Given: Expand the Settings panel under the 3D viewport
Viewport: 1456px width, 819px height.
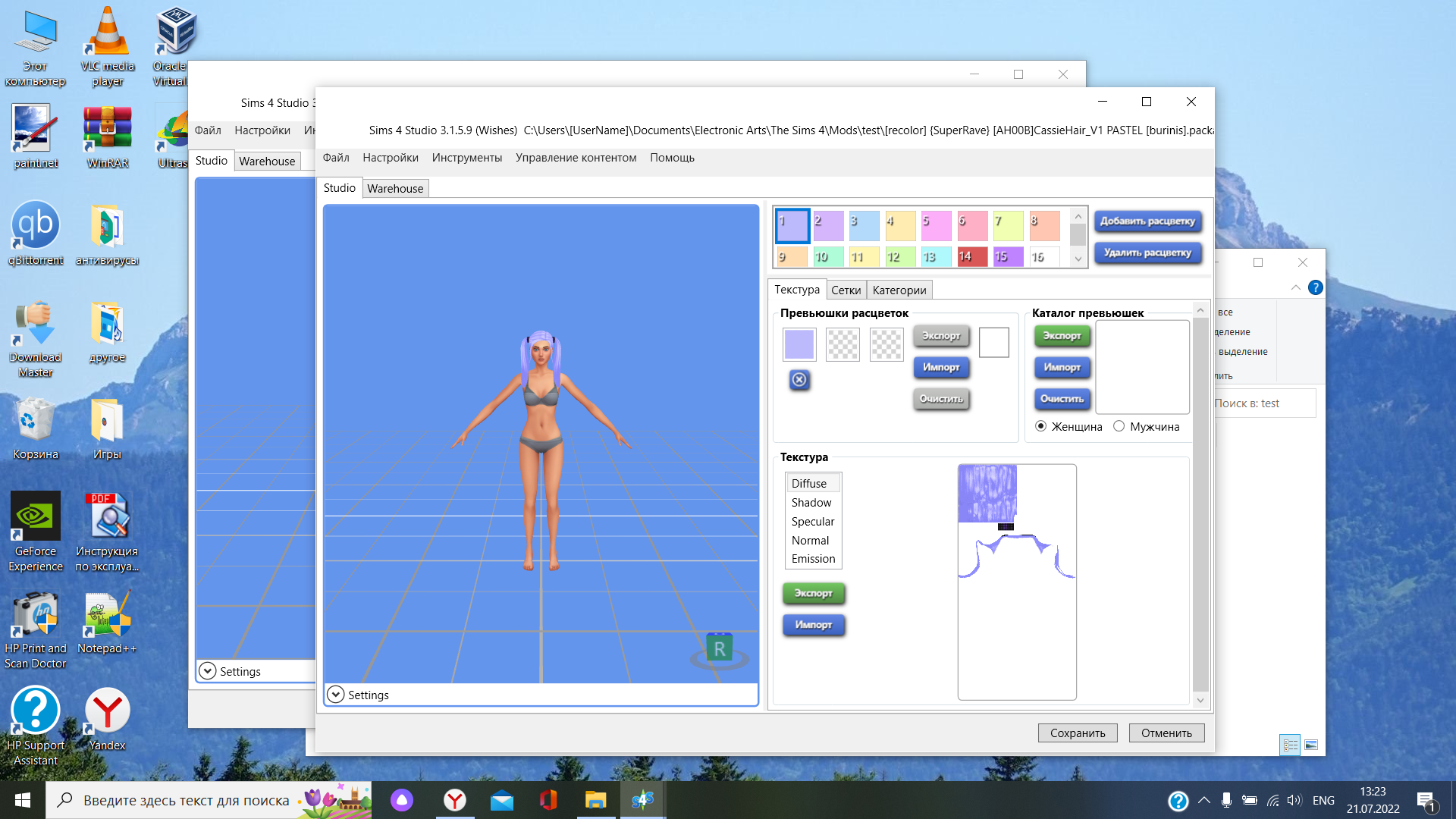Looking at the screenshot, I should [x=336, y=695].
